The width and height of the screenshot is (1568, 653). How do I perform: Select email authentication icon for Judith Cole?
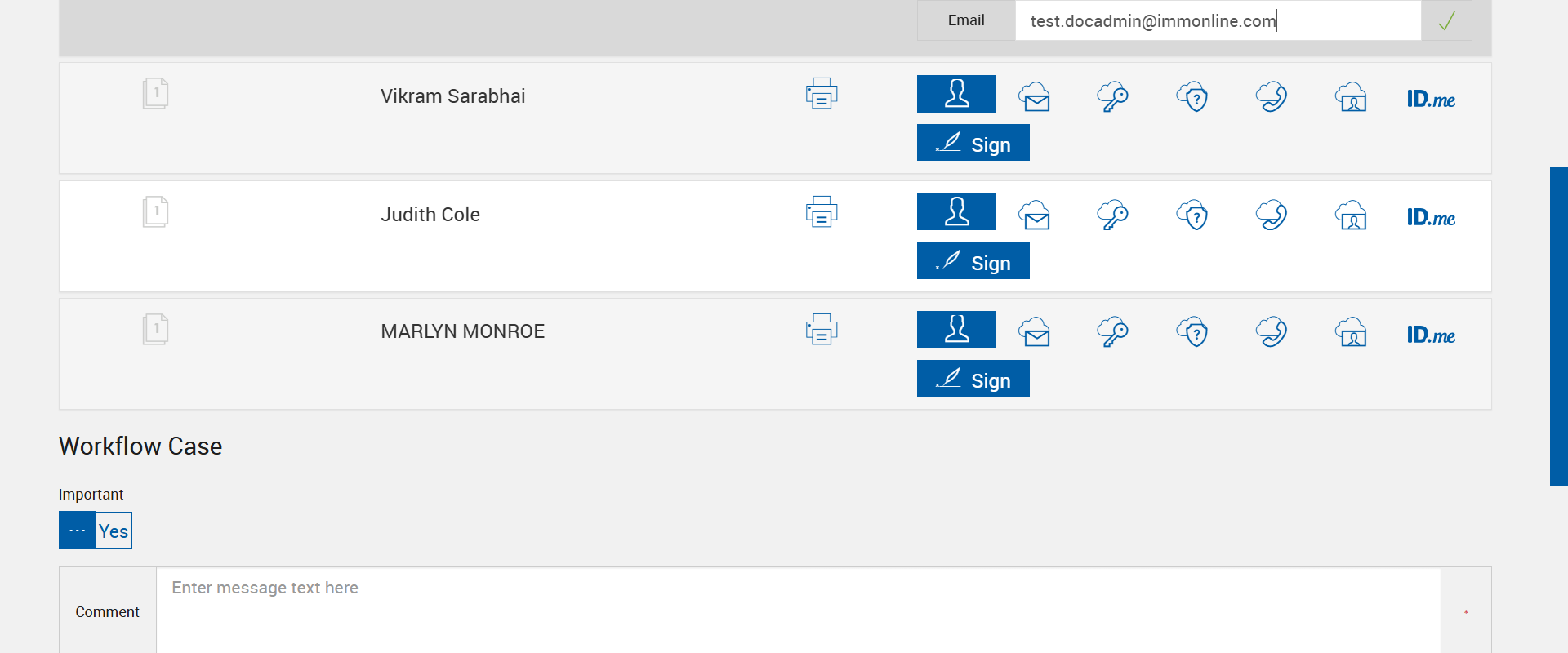coord(1035,215)
